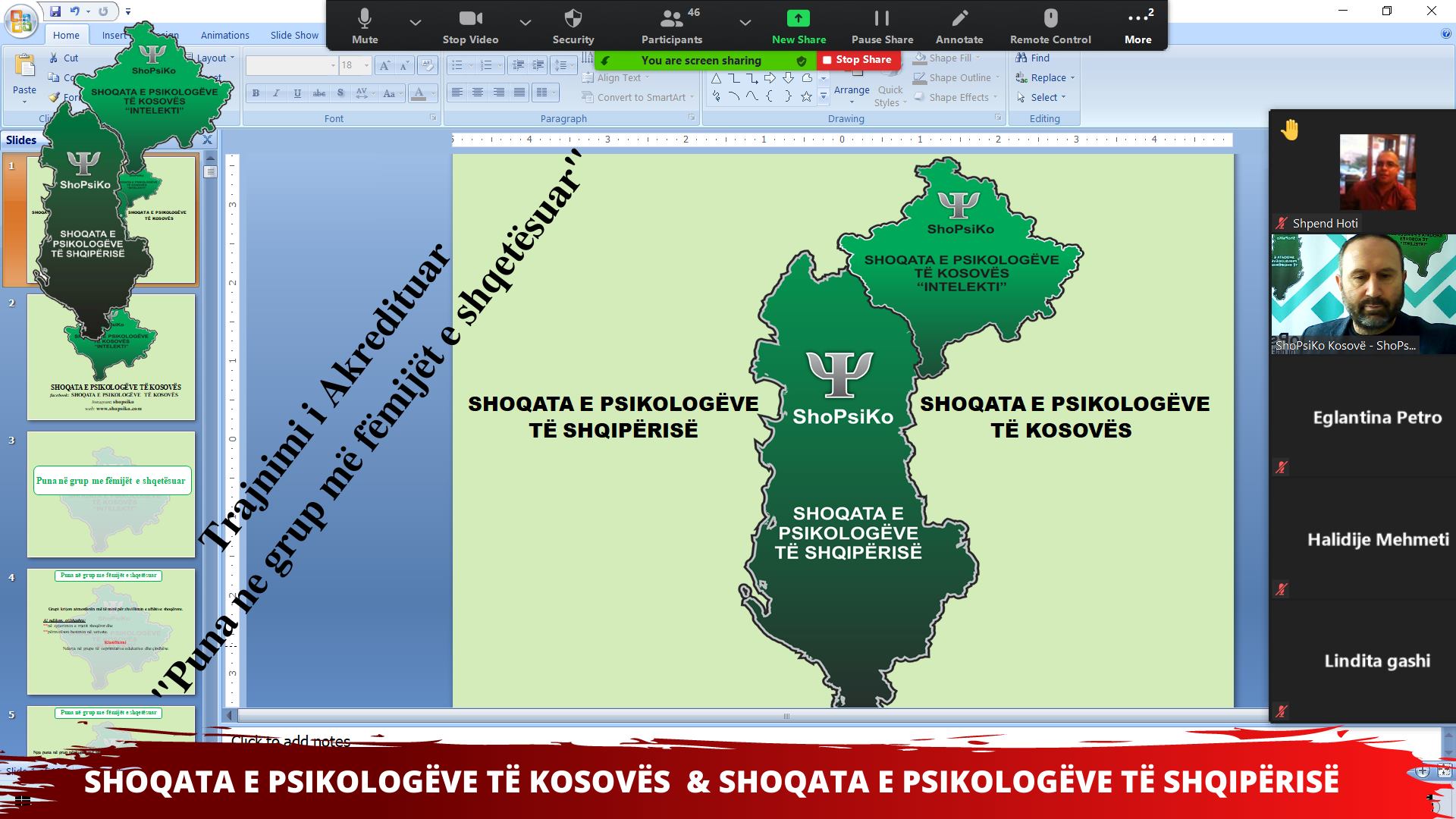Toggle bold formatting

pos(256,93)
